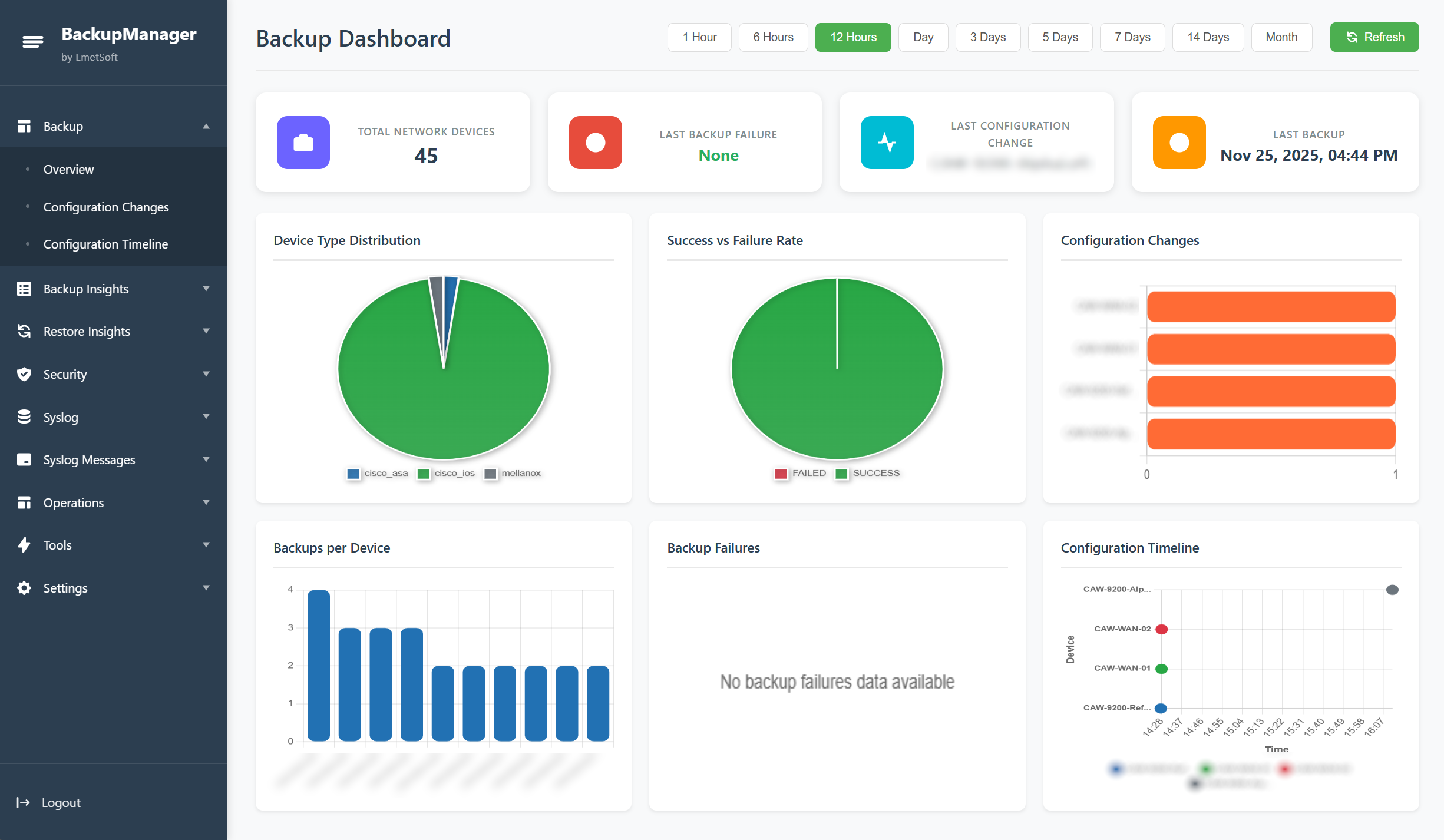Expand the Security section arrow
Image resolution: width=1444 pixels, height=840 pixels.
206,374
